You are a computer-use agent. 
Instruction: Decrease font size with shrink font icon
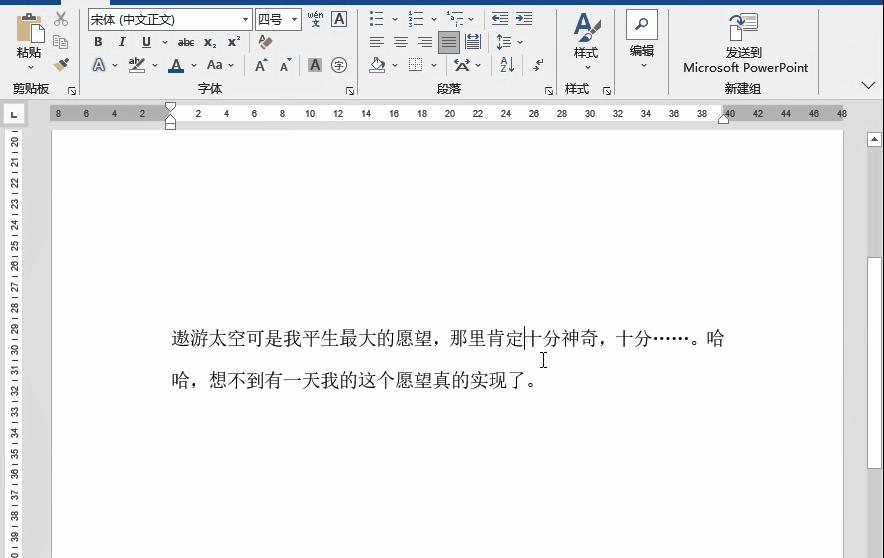[286, 65]
